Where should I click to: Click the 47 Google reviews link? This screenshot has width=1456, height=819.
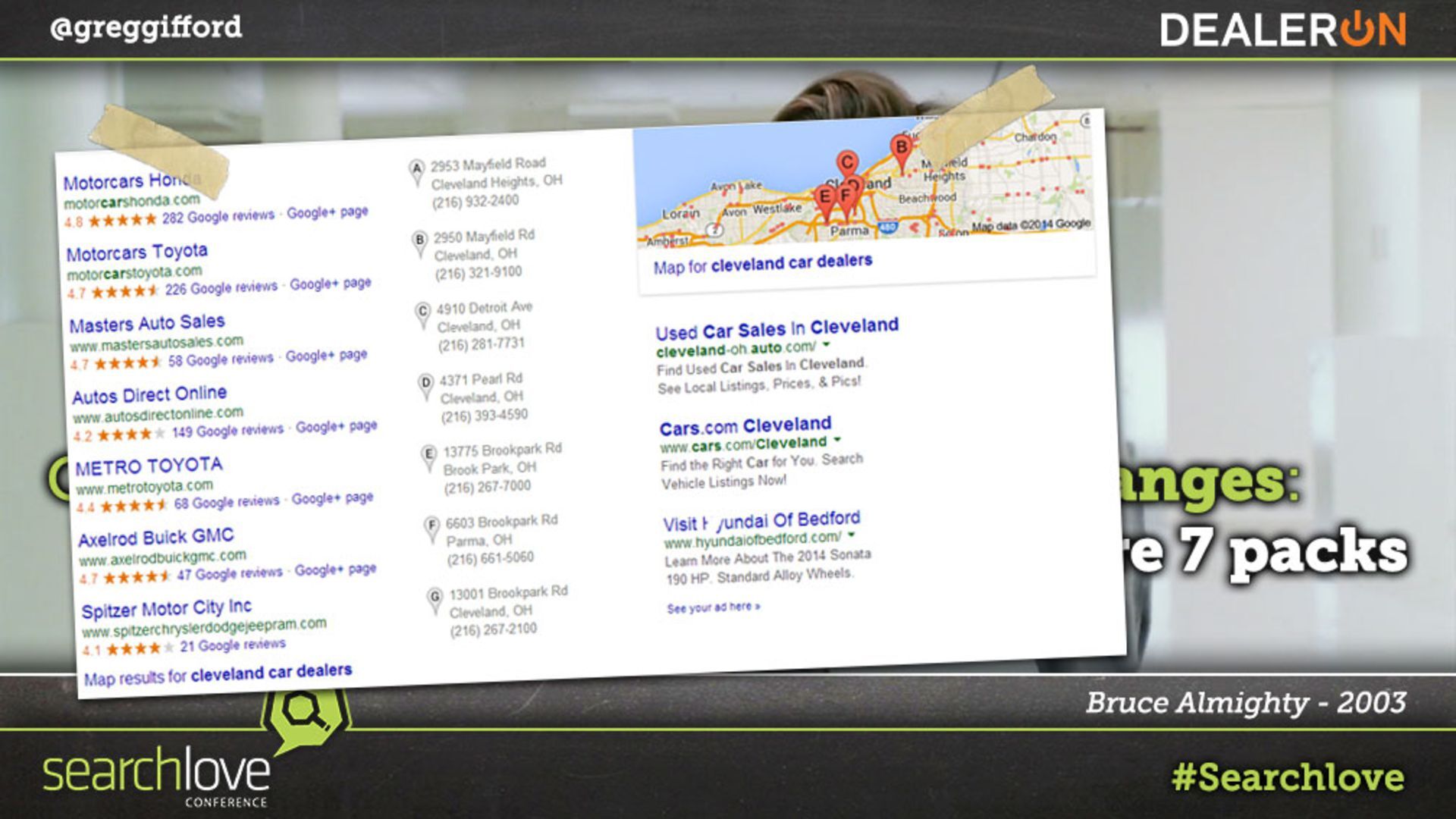pos(230,573)
